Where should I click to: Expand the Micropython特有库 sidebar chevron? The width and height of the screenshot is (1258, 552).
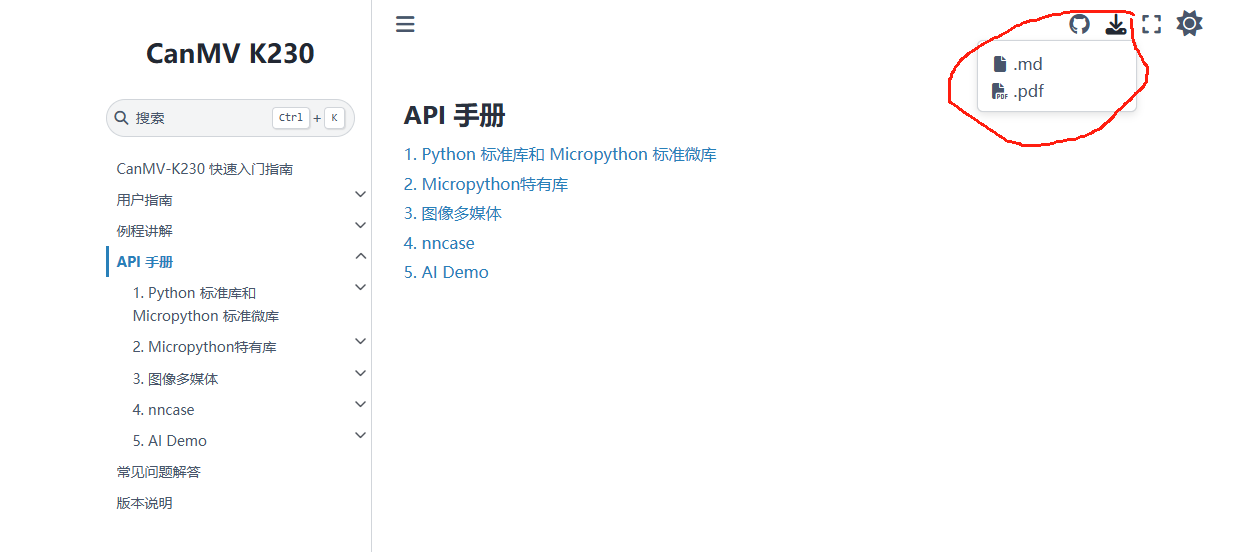pos(360,342)
